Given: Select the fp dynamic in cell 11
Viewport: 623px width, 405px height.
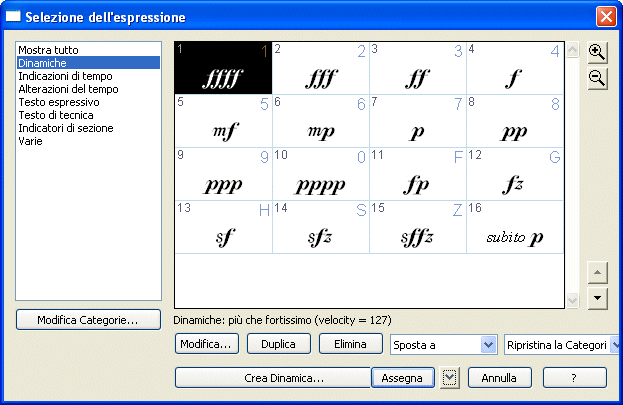Looking at the screenshot, I should (x=418, y=184).
